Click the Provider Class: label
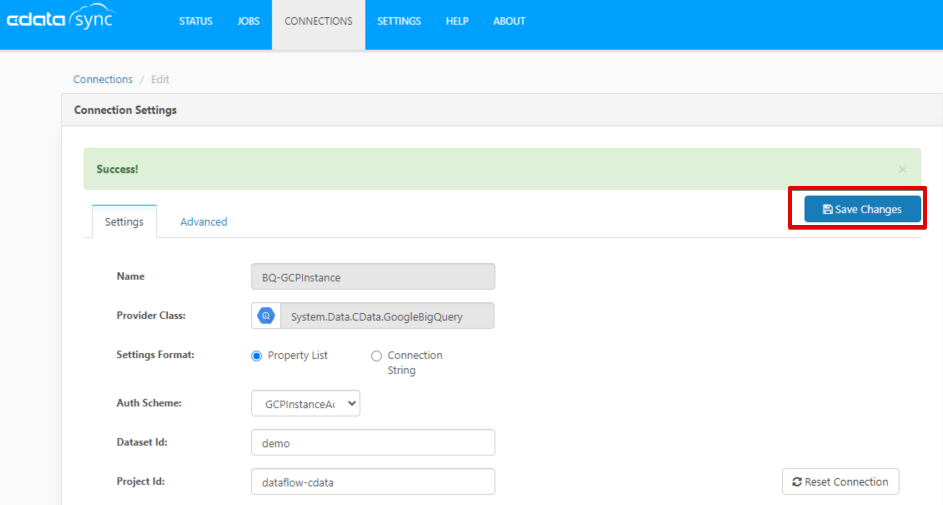The width and height of the screenshot is (943, 505). click(x=151, y=315)
